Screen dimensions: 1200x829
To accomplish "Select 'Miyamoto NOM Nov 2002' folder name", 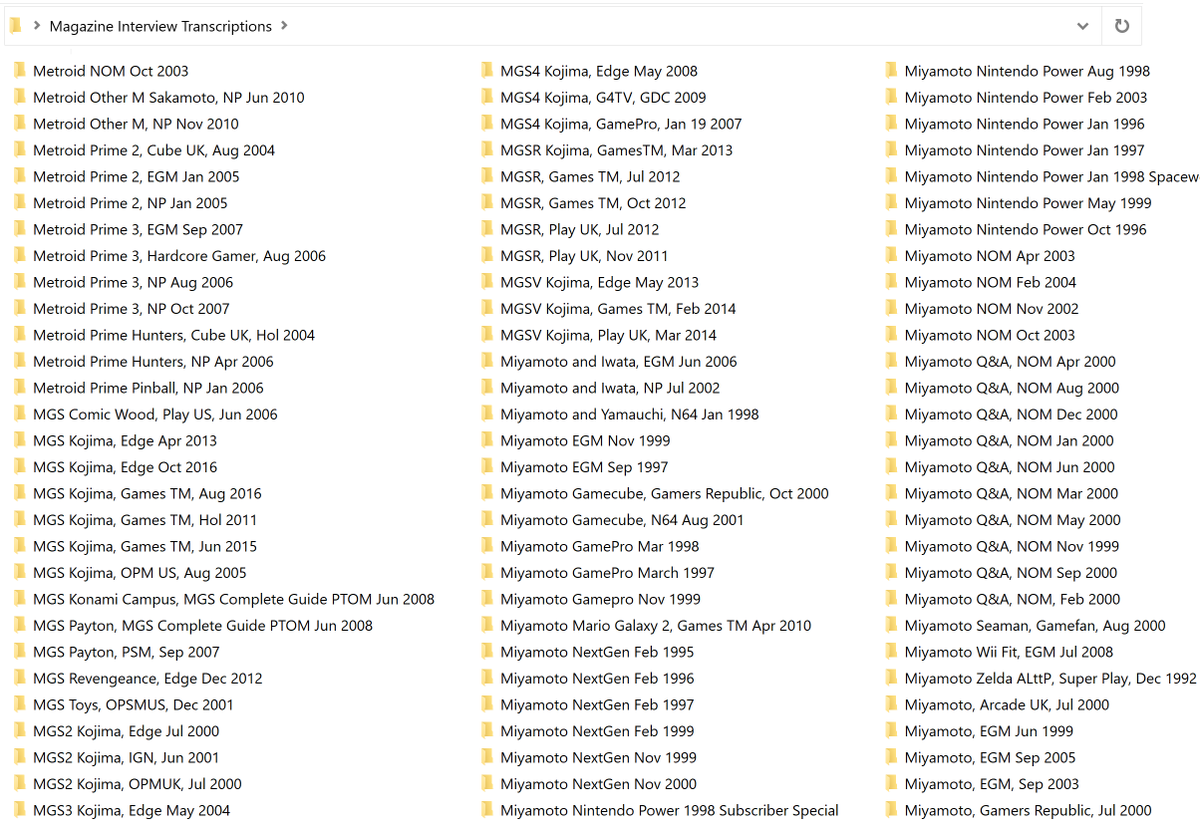I will click(x=991, y=309).
